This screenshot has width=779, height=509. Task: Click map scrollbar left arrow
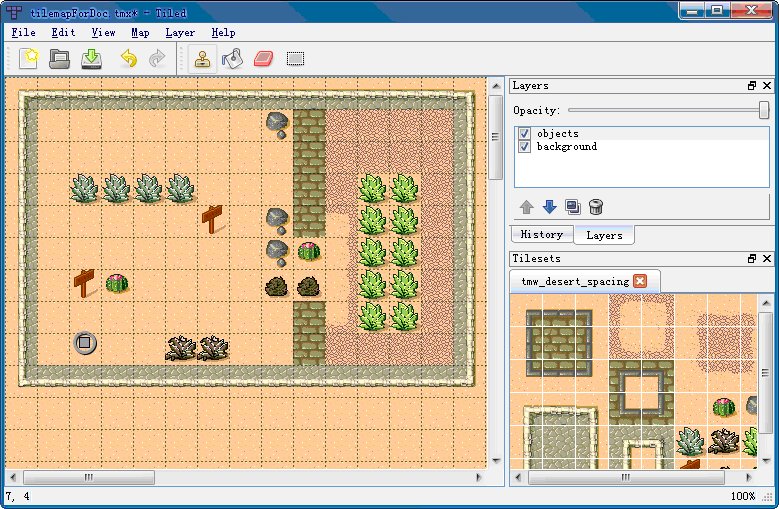(x=13, y=478)
